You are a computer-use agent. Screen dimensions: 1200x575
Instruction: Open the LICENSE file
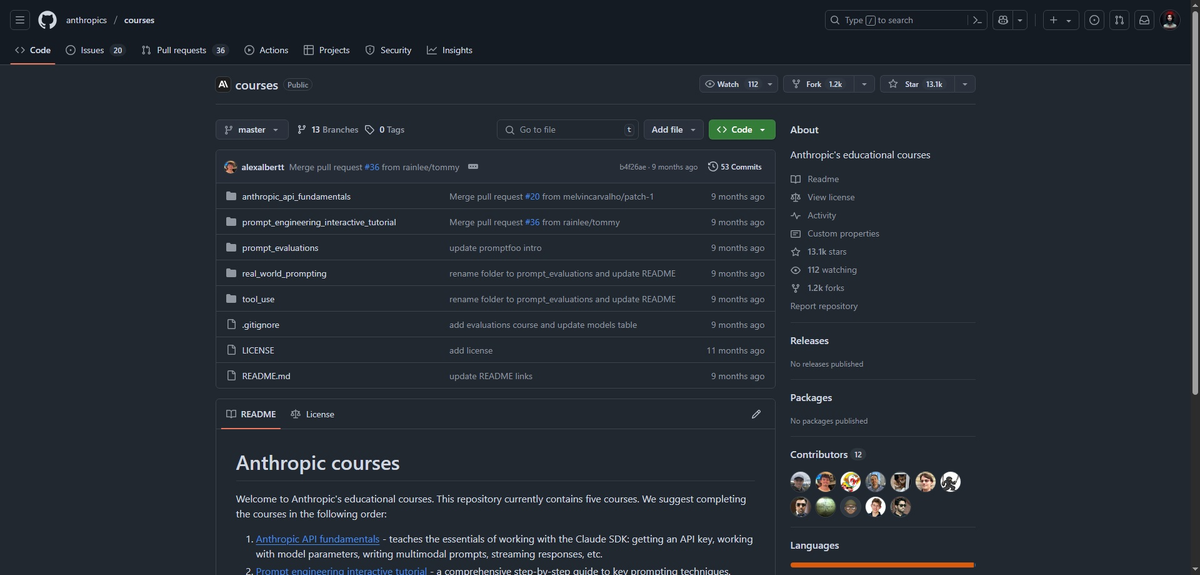pyautogui.click(x=258, y=350)
